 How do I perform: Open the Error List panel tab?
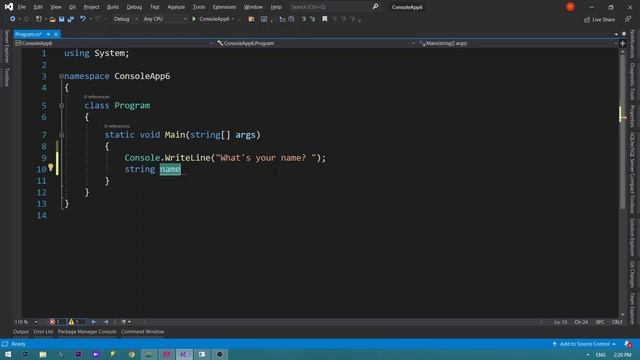coord(43,332)
